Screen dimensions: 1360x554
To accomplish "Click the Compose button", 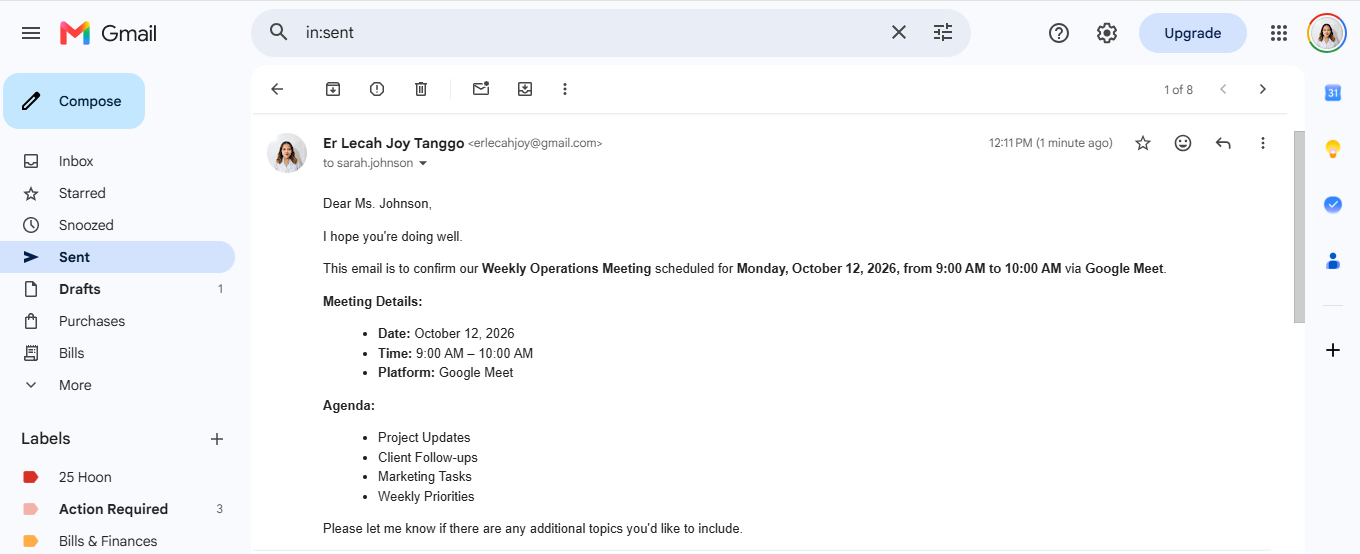I will (x=74, y=101).
